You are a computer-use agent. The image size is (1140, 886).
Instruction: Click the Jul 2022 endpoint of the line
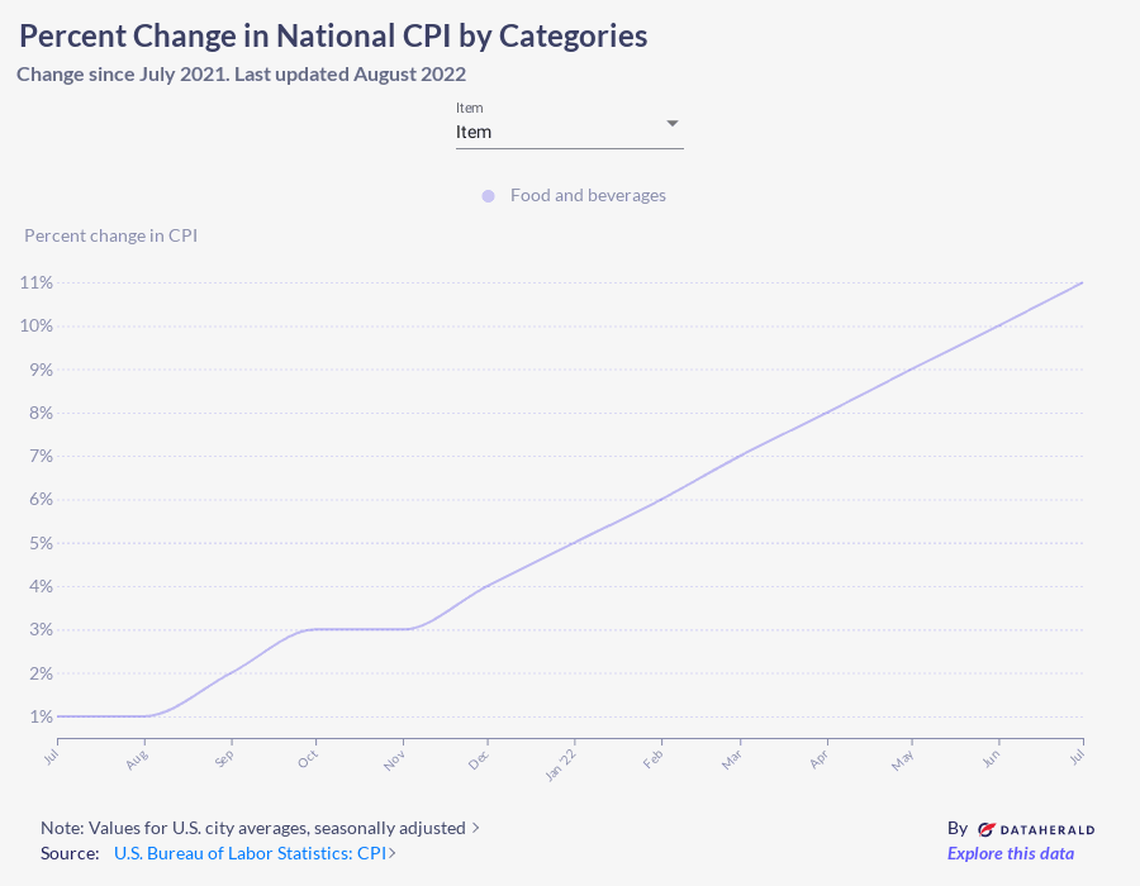point(1080,283)
